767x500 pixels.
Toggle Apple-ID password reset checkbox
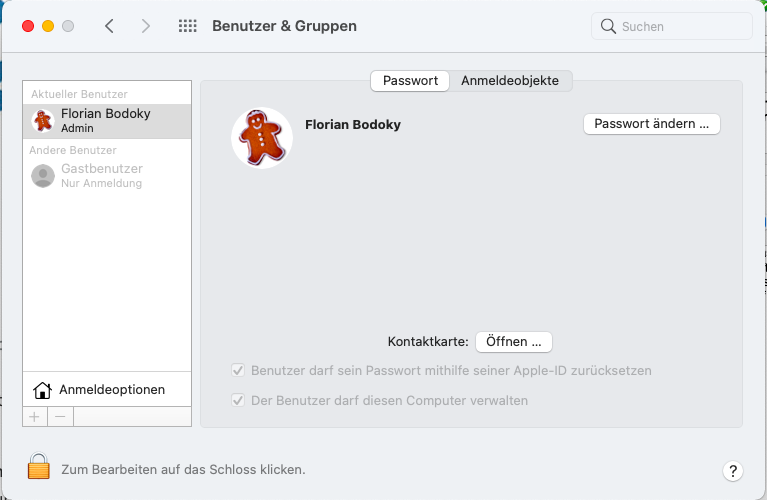click(238, 370)
